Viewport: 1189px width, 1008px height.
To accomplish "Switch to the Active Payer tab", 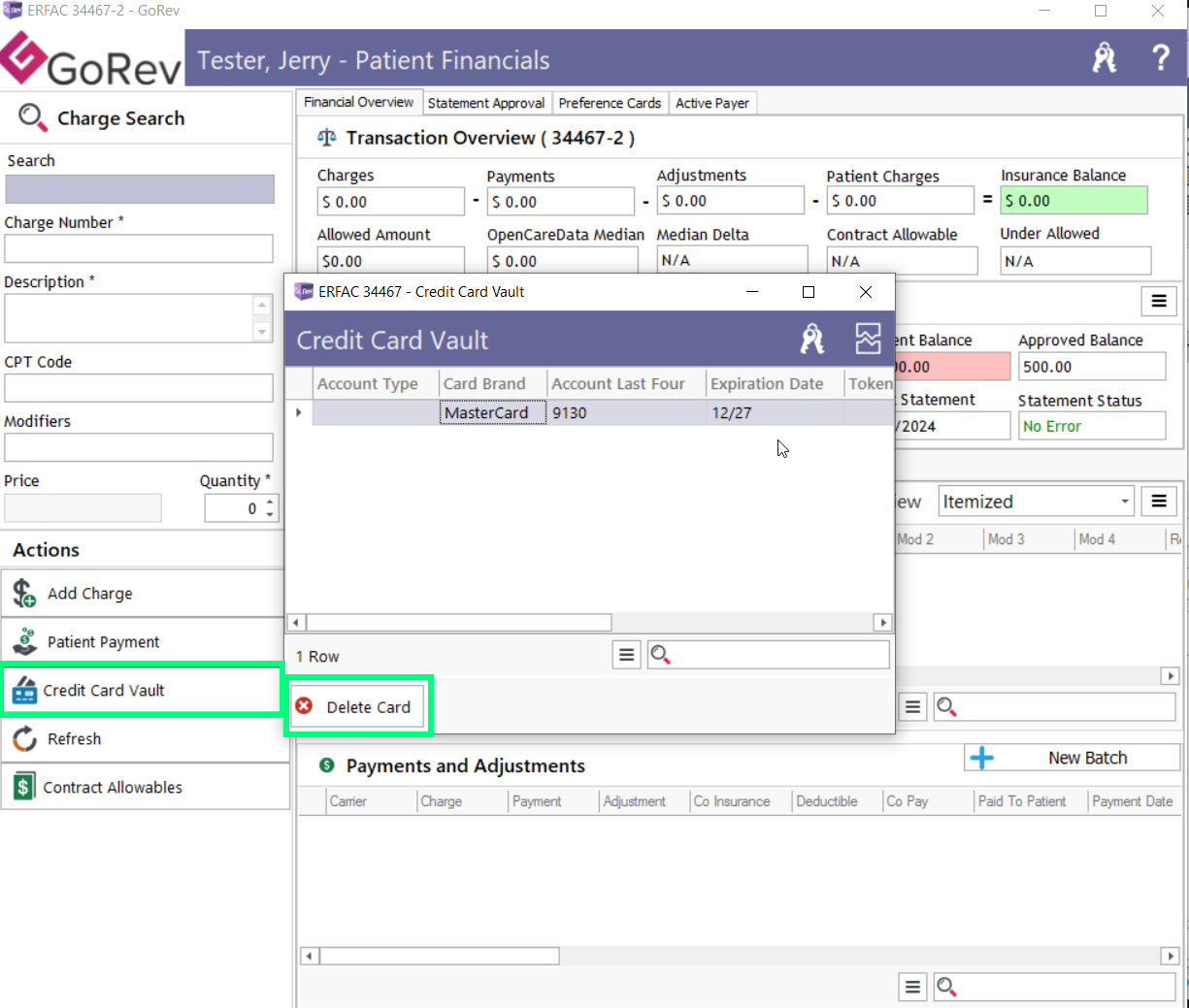I will (712, 103).
